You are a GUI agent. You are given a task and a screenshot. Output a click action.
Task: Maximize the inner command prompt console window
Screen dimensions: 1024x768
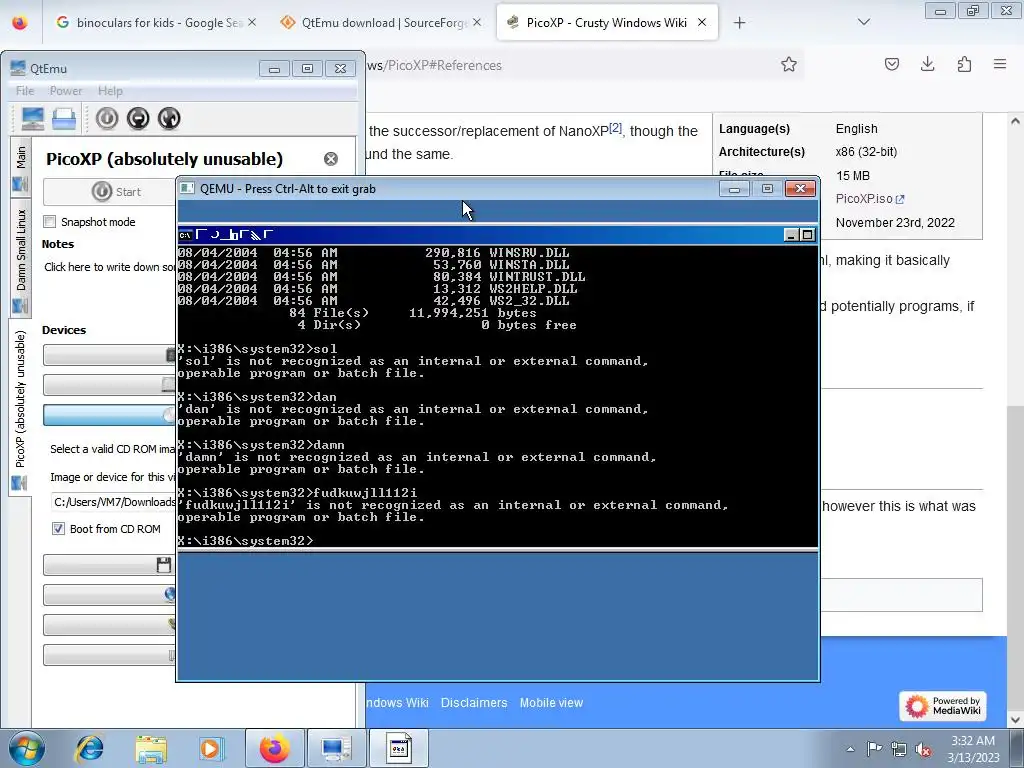[807, 235]
